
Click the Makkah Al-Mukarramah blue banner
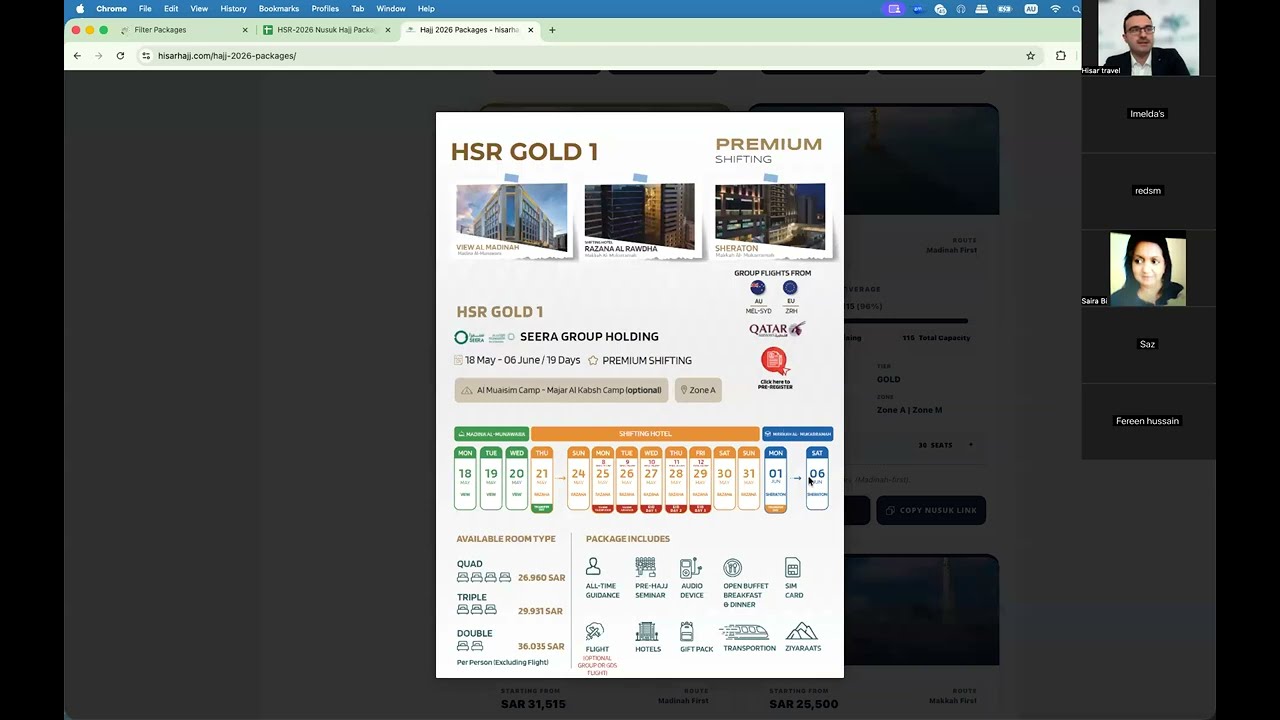(798, 434)
